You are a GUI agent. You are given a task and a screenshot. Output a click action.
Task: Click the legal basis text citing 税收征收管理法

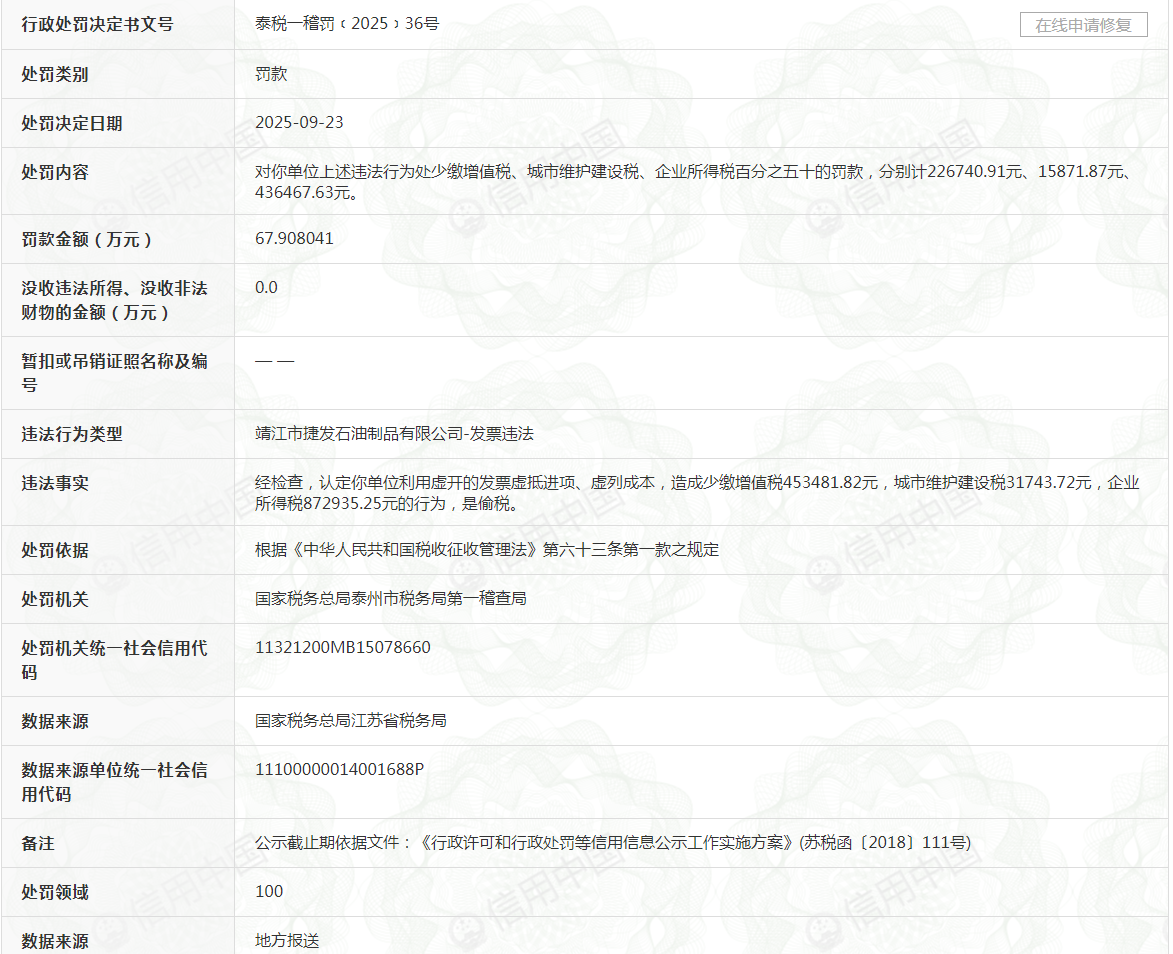tap(487, 549)
